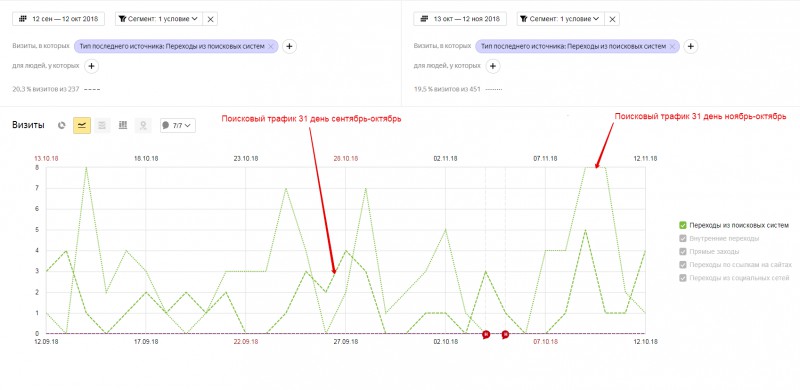
Task: Expand the Сегмент dropdown beside 13 окт range
Action: click(560, 19)
